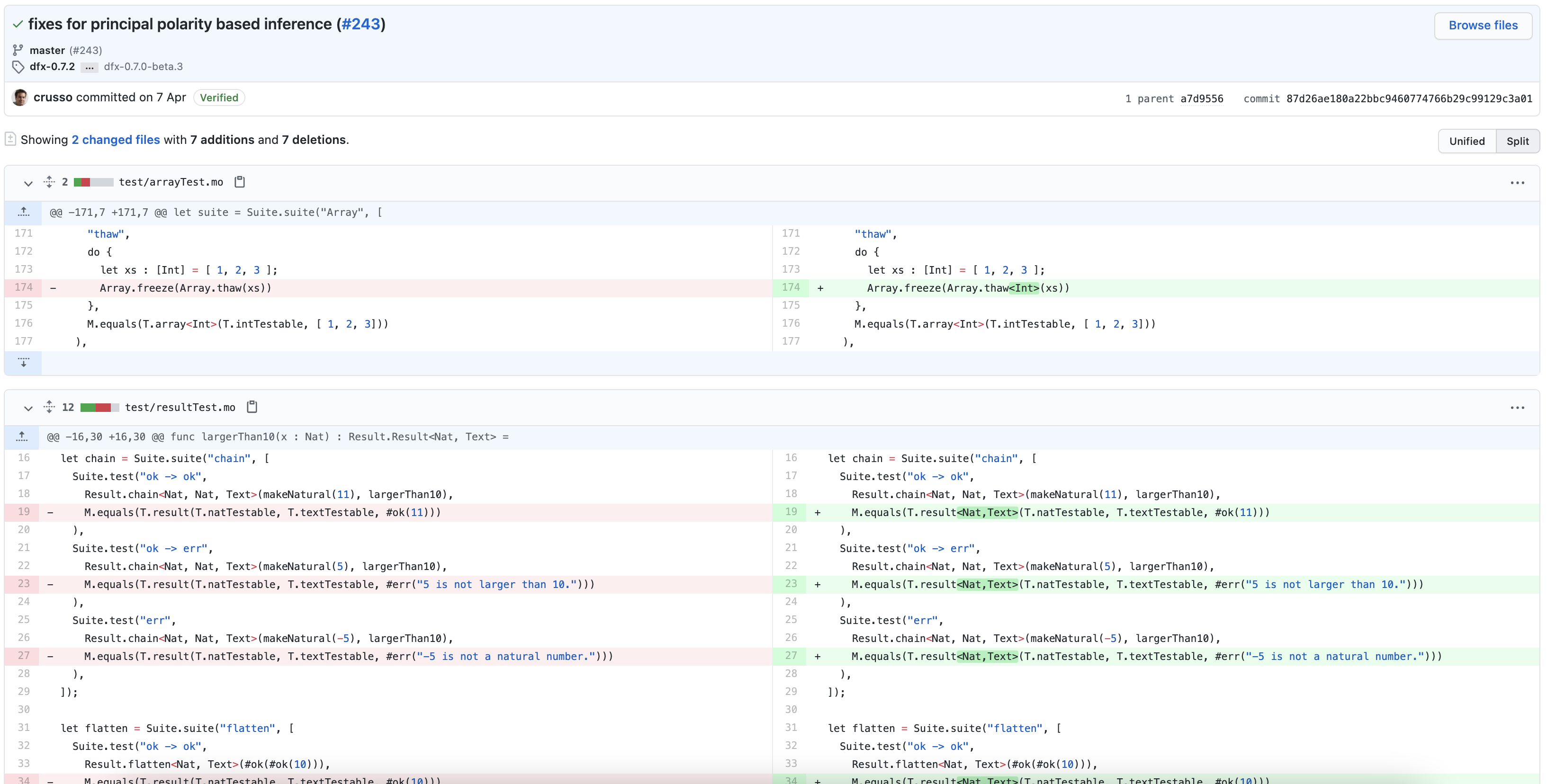Click the Verified signature badge
Viewport: 1547px width, 784px height.
(x=219, y=98)
